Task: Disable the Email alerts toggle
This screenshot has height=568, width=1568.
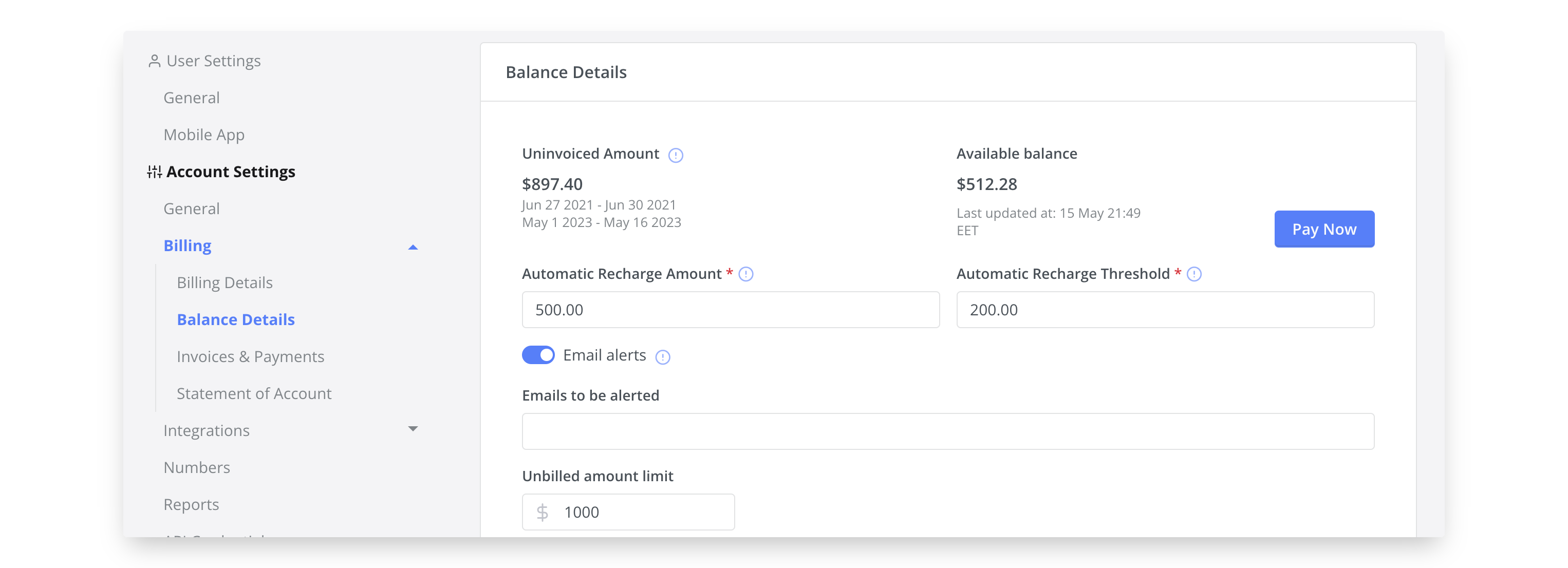Action: coord(538,355)
